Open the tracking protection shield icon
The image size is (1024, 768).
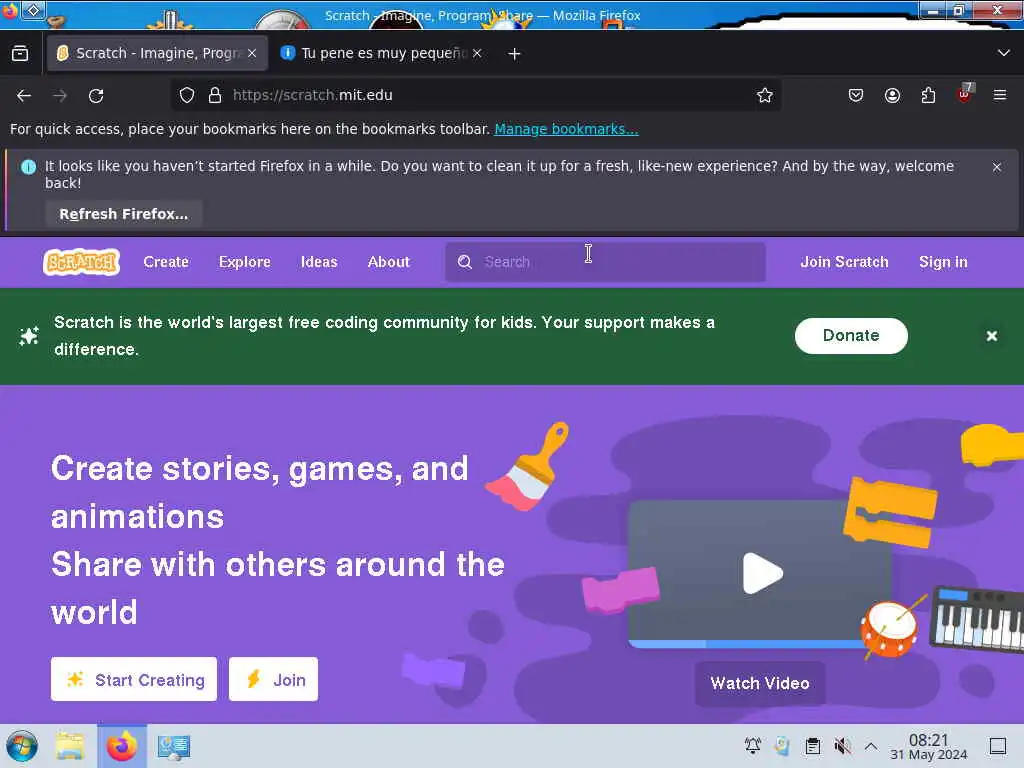click(187, 95)
